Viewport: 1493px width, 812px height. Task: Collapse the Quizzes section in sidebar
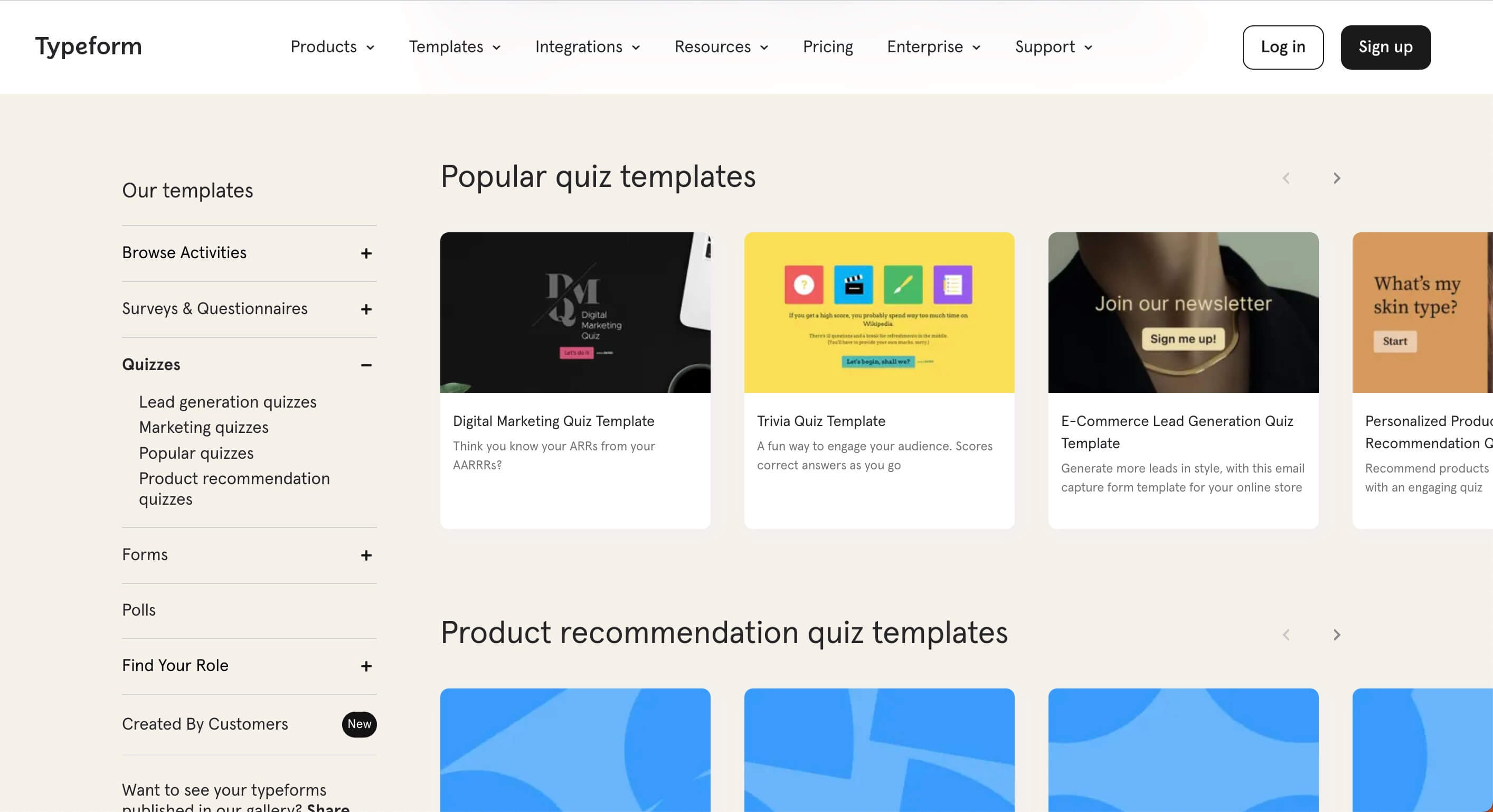367,364
